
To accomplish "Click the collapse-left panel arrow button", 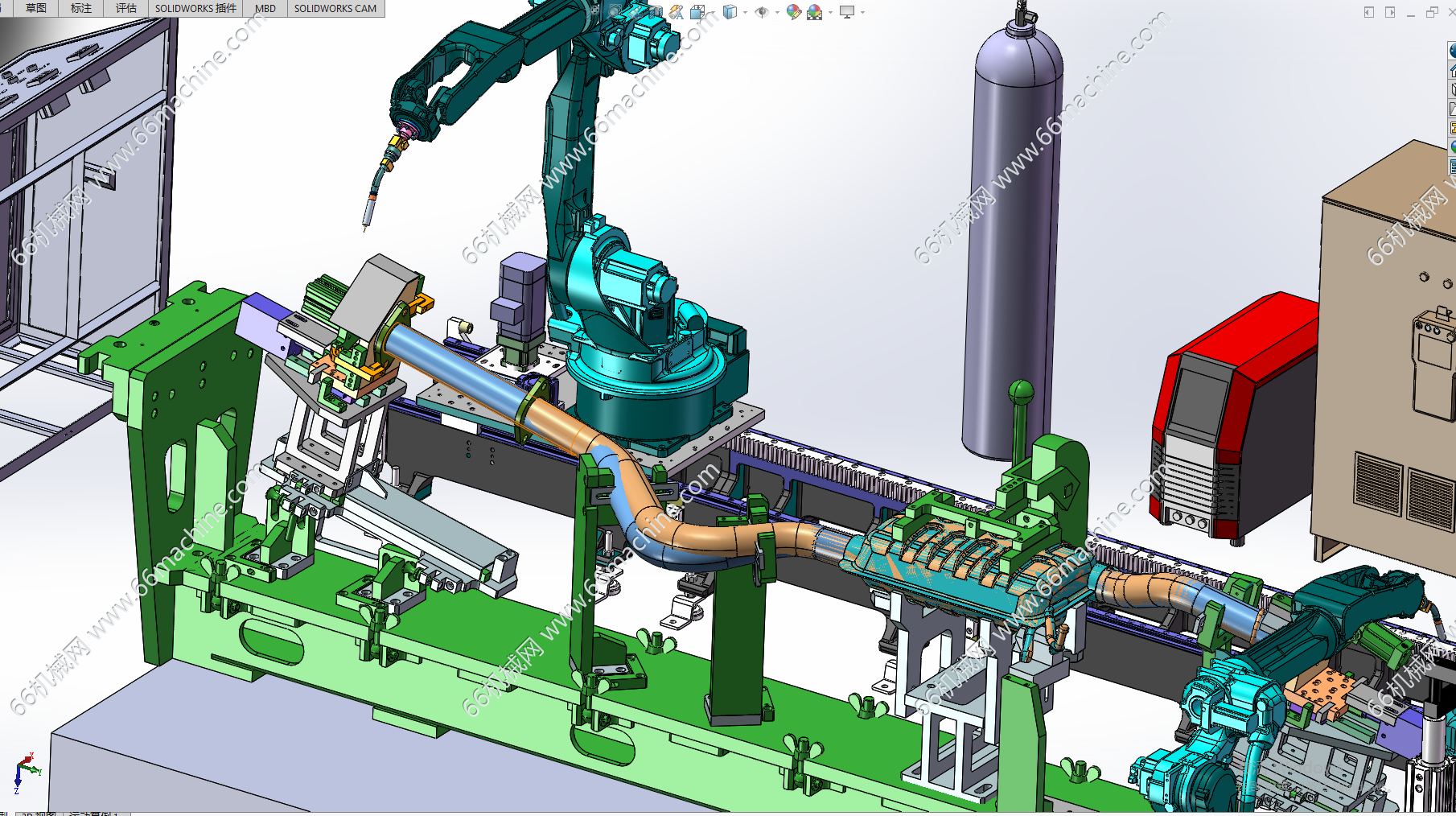I will click(x=1368, y=12).
